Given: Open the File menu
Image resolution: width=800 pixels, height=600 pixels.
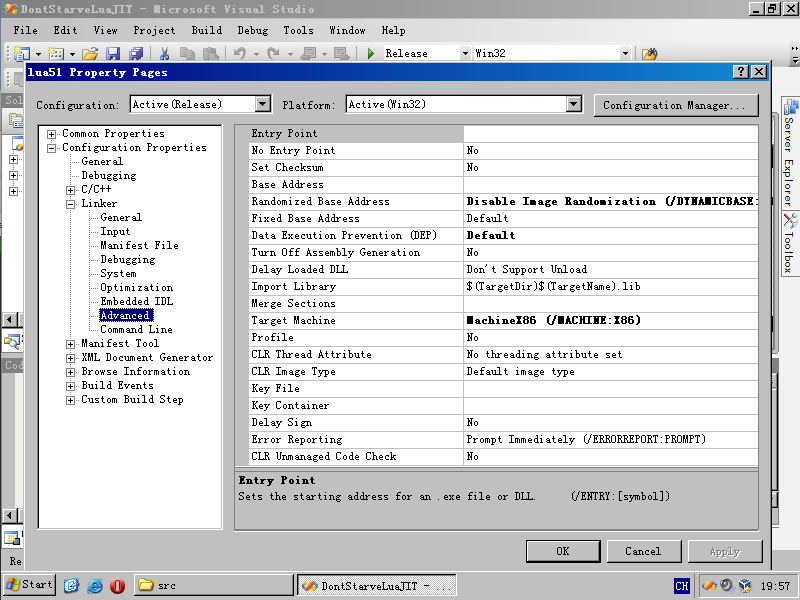Looking at the screenshot, I should pyautogui.click(x=26, y=30).
